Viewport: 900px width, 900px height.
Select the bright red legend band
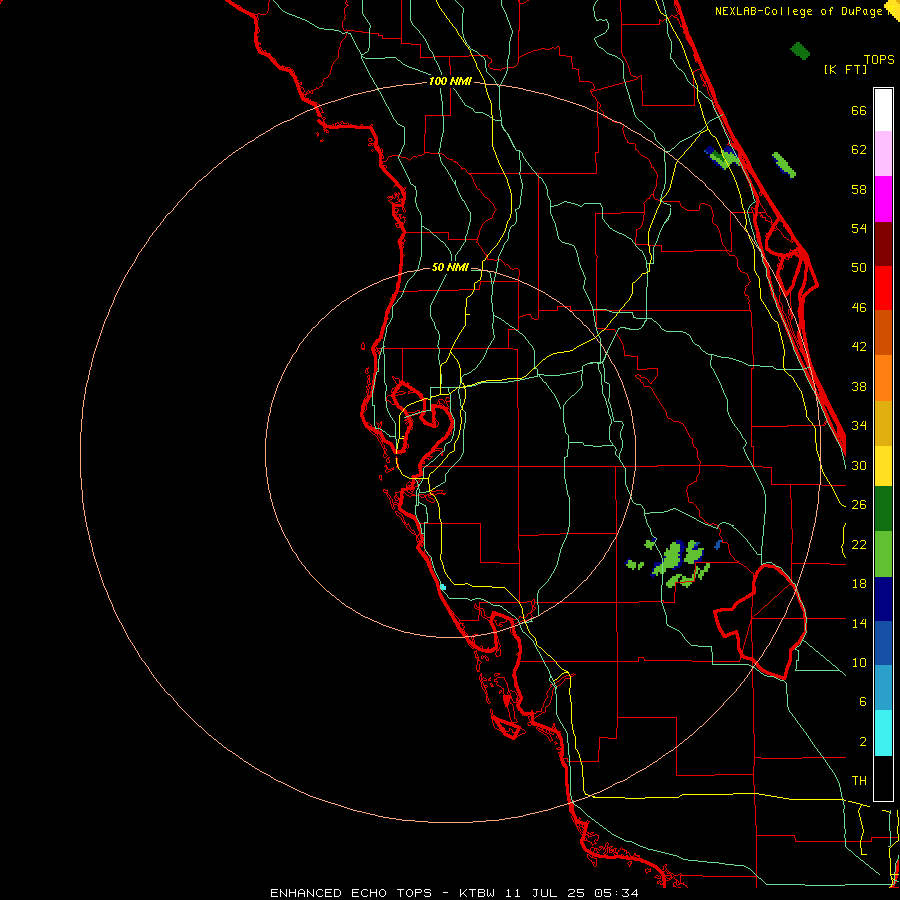point(883,288)
